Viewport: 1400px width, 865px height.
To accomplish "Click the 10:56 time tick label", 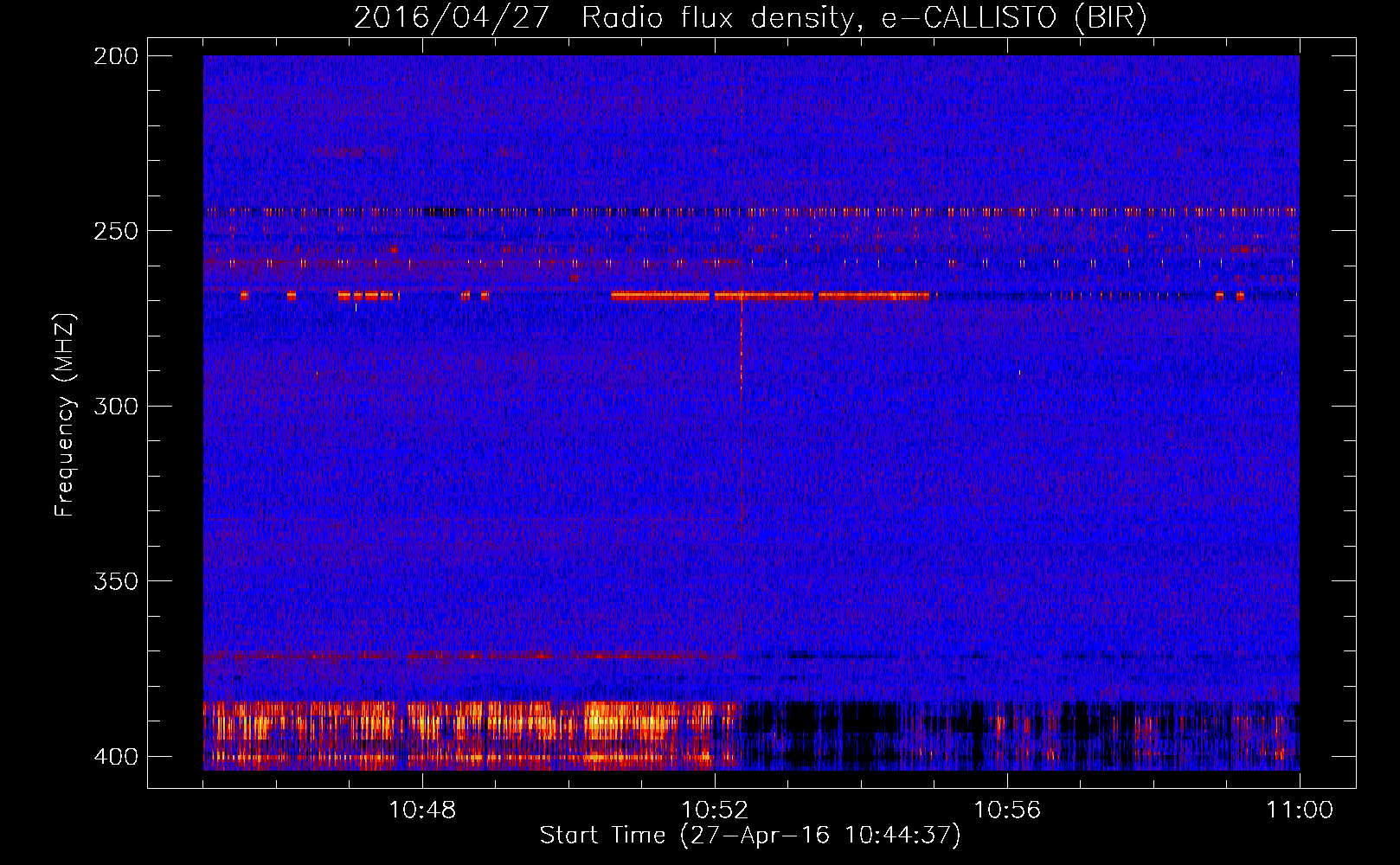I will click(1007, 811).
